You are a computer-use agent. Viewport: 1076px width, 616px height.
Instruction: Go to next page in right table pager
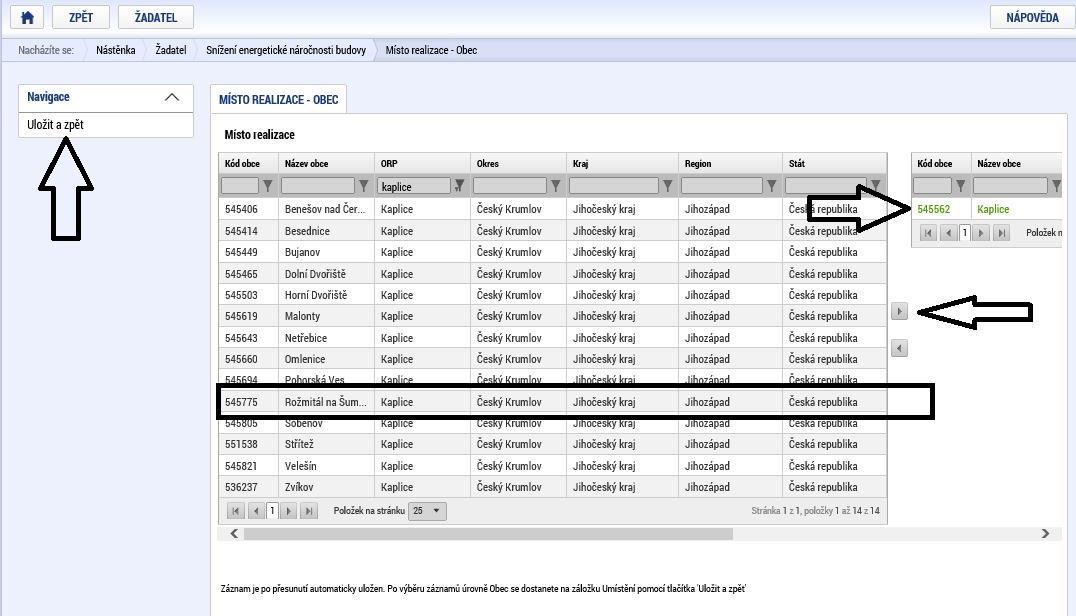coord(981,233)
